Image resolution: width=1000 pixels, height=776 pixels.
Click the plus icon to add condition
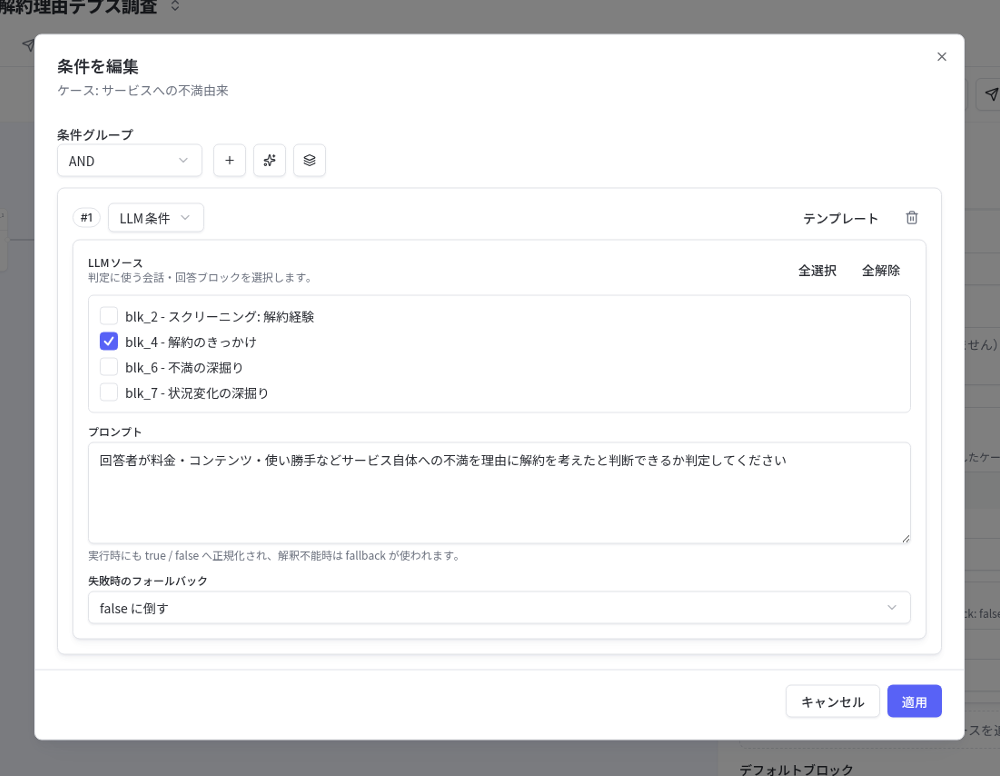tap(229, 160)
